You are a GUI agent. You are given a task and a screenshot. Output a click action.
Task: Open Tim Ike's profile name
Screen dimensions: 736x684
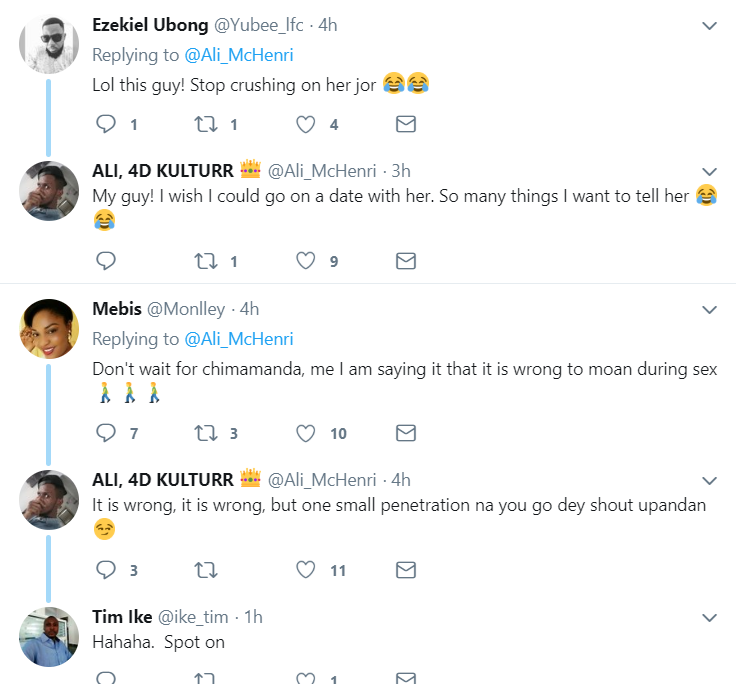coord(122,617)
